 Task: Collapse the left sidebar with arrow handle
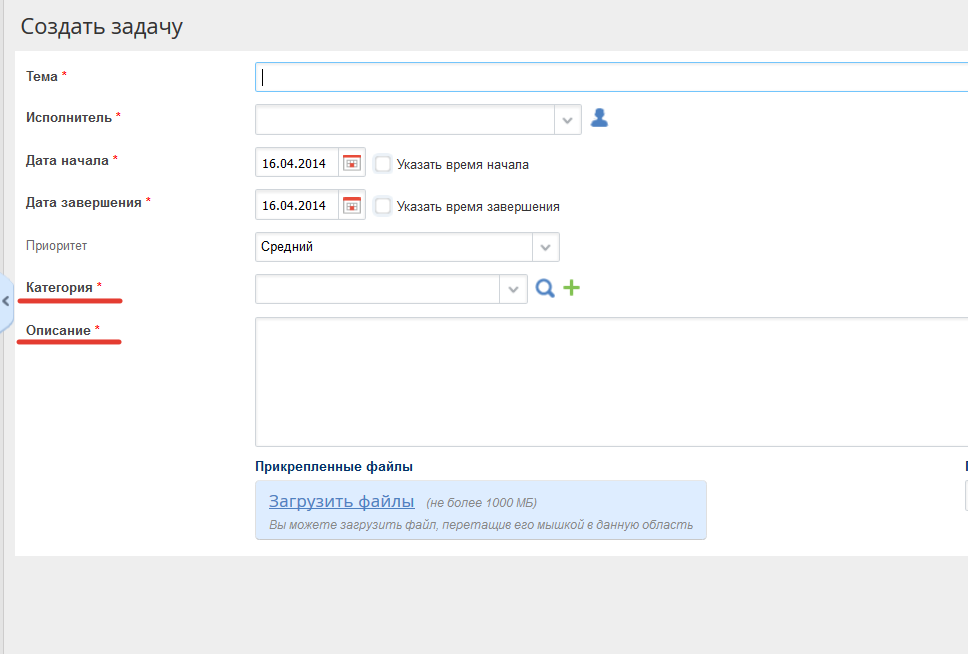(6, 300)
